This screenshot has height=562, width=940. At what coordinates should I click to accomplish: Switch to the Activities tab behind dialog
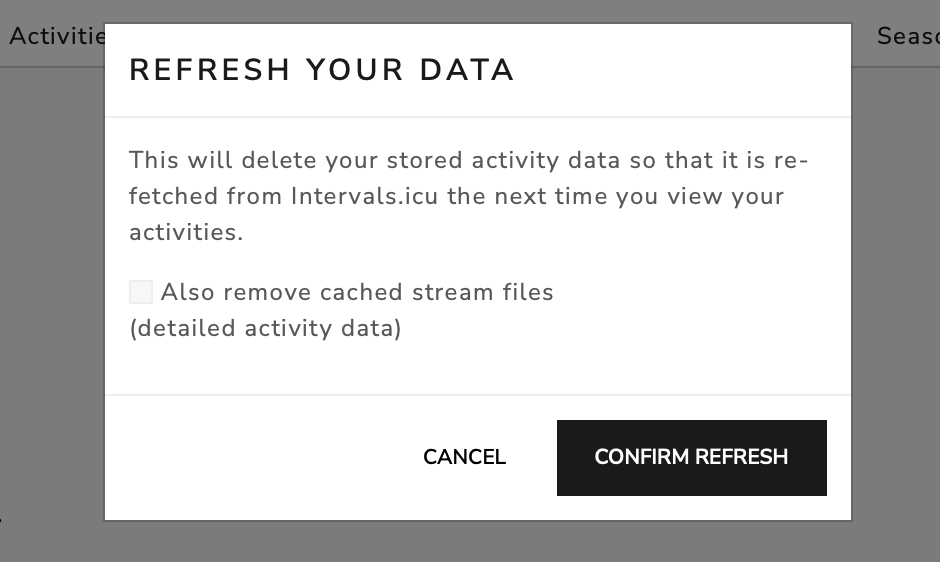[56, 36]
